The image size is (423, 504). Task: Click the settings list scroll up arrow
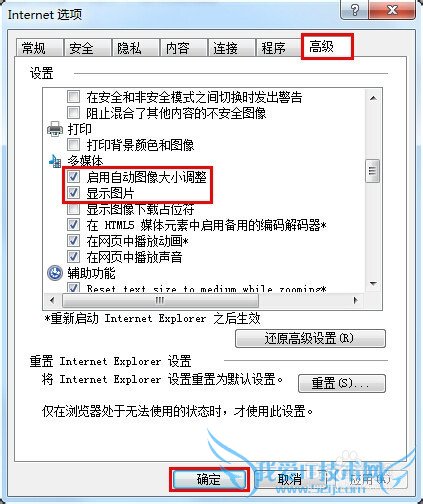point(373,98)
